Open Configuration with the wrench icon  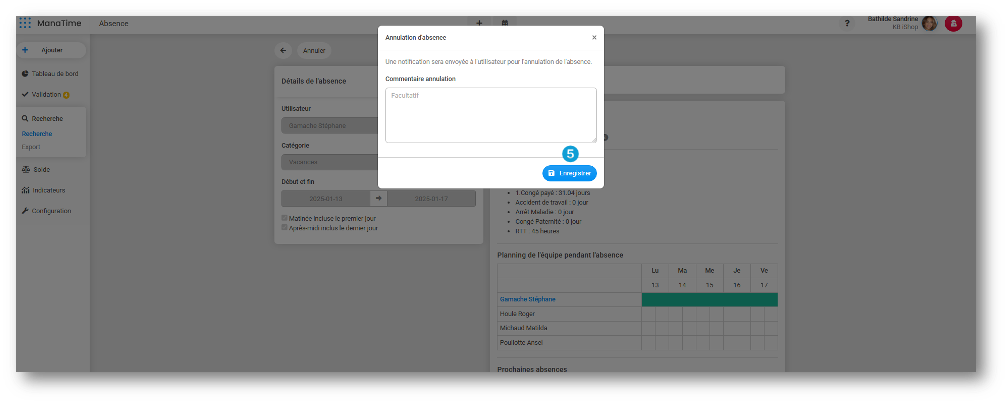[x=51, y=211]
